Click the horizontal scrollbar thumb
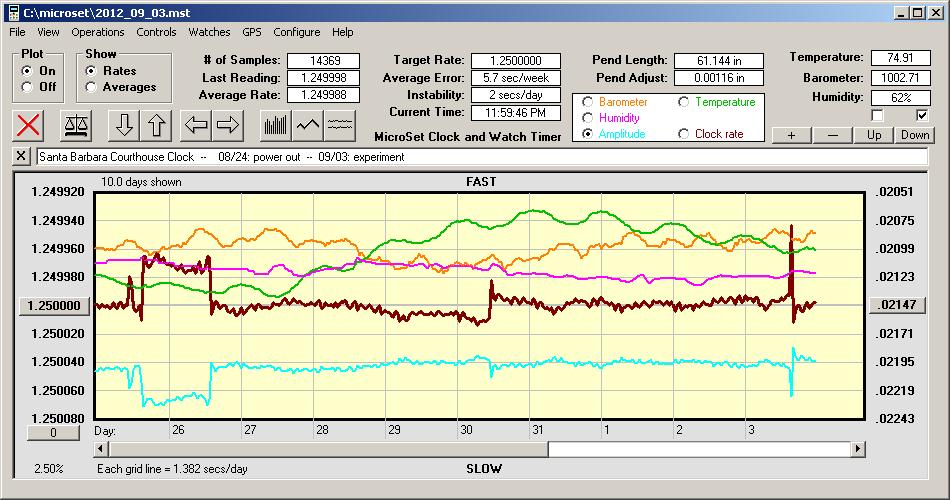Screen dimensions: 950x500 click(328, 449)
